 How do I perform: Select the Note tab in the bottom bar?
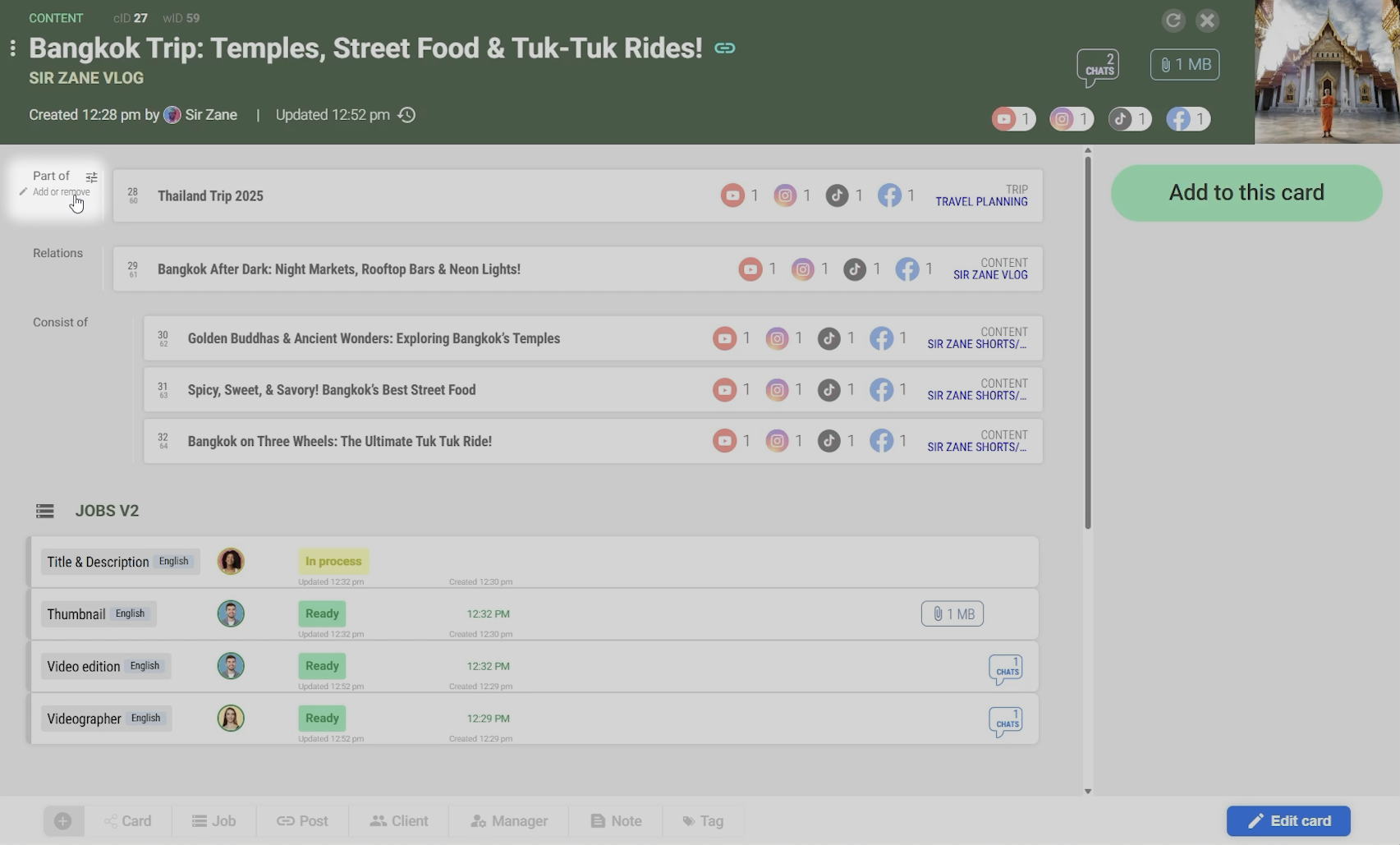click(616, 820)
